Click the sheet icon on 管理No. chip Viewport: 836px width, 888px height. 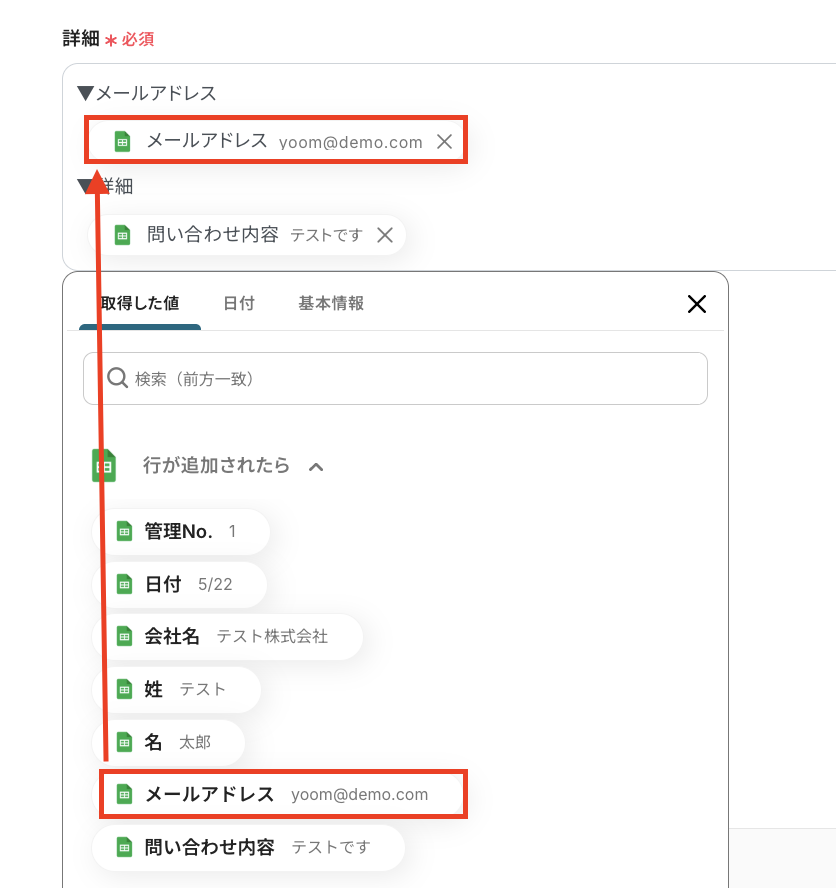point(124,532)
